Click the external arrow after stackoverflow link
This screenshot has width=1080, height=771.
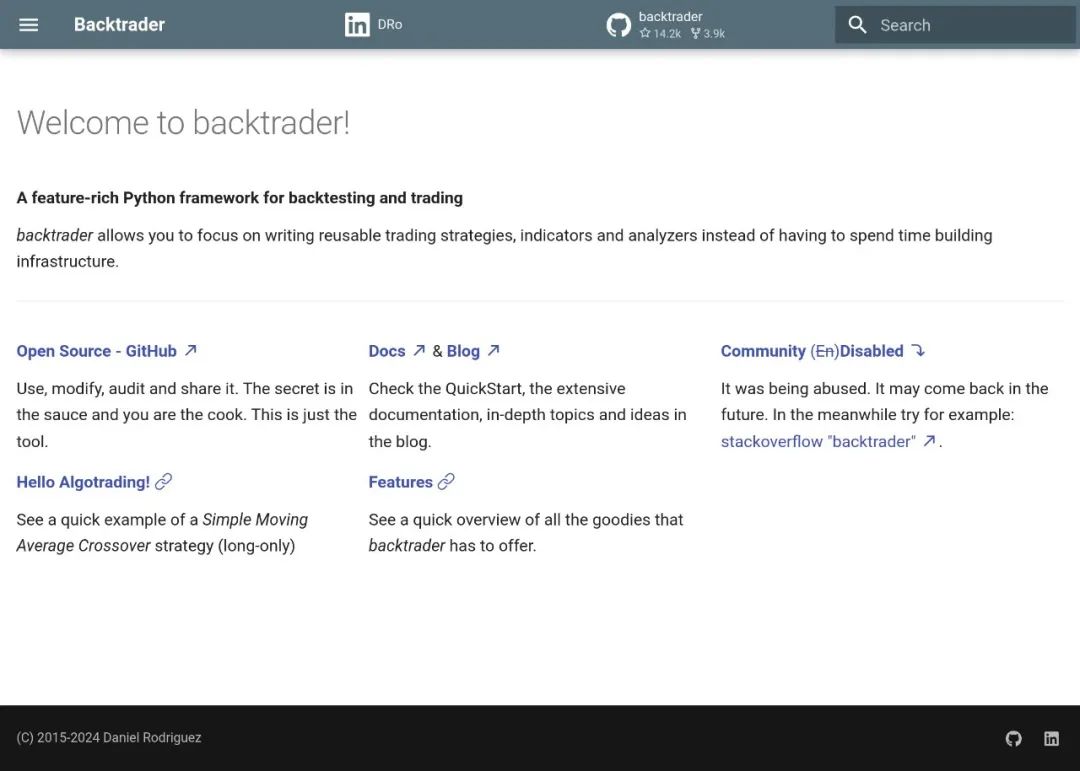929,440
